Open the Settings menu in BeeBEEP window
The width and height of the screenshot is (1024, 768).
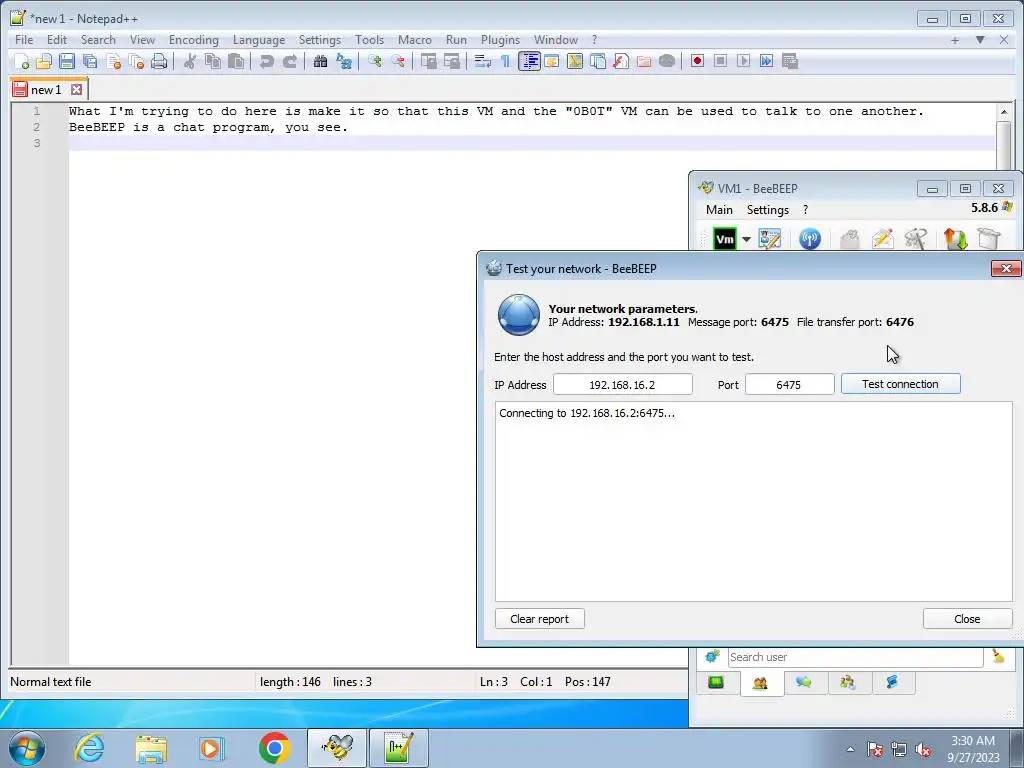tap(767, 210)
